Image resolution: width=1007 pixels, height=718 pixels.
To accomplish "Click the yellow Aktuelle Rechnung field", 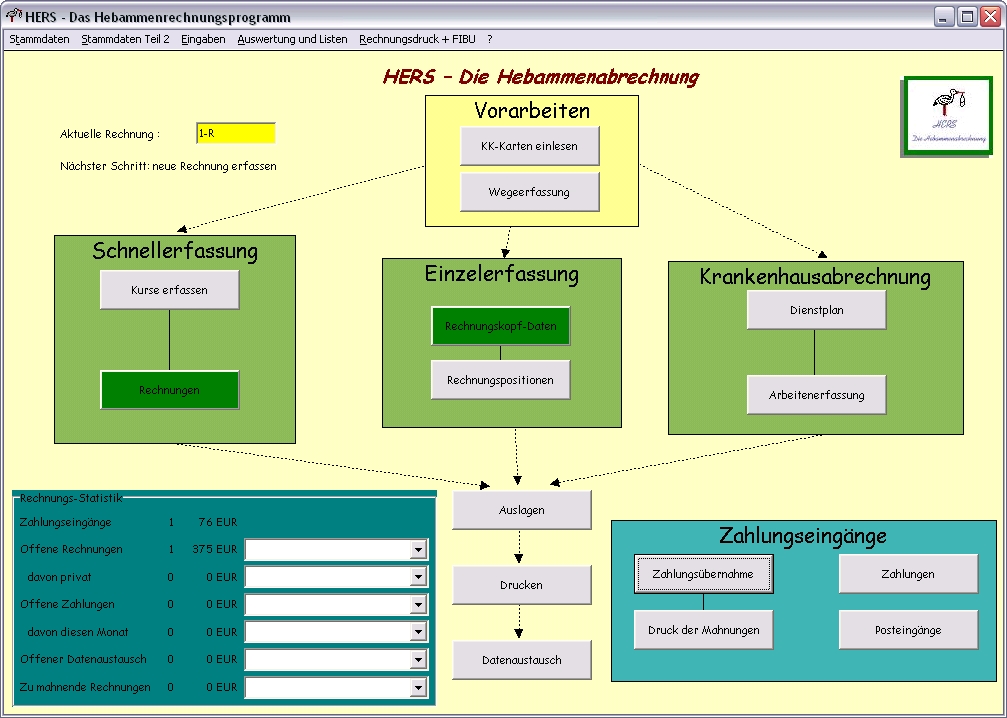I will (235, 133).
